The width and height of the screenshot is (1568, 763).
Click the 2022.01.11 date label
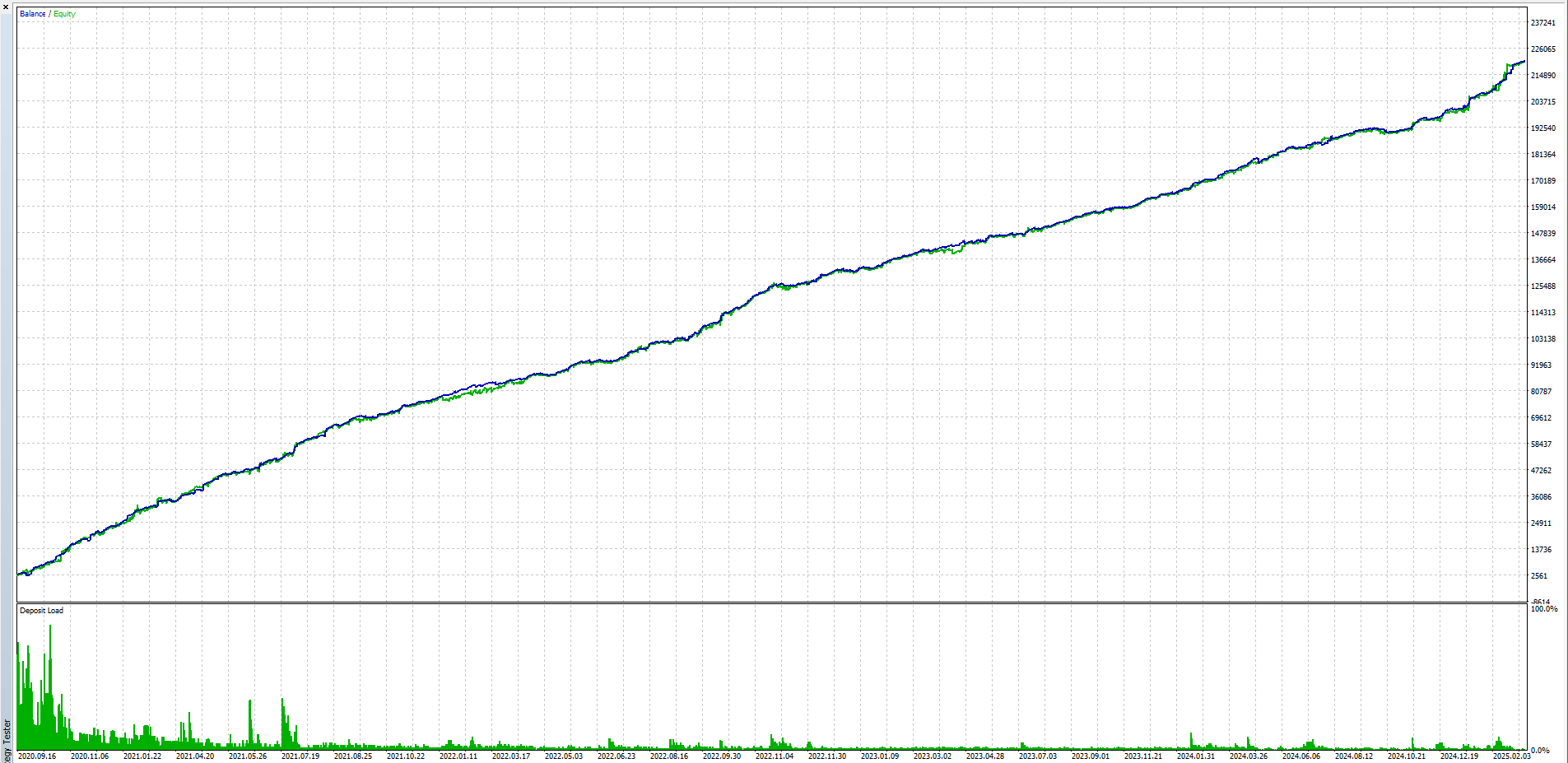pos(458,756)
